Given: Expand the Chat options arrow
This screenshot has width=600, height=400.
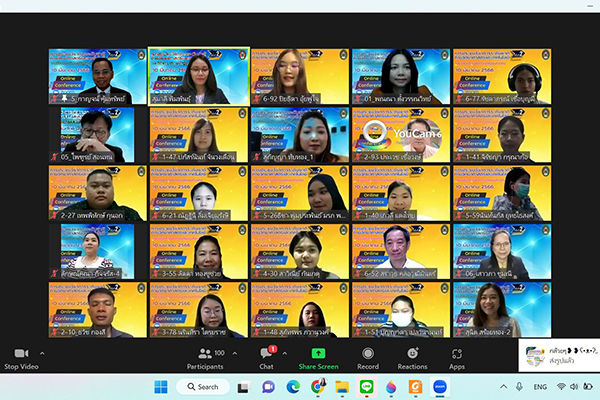Looking at the screenshot, I should [287, 353].
